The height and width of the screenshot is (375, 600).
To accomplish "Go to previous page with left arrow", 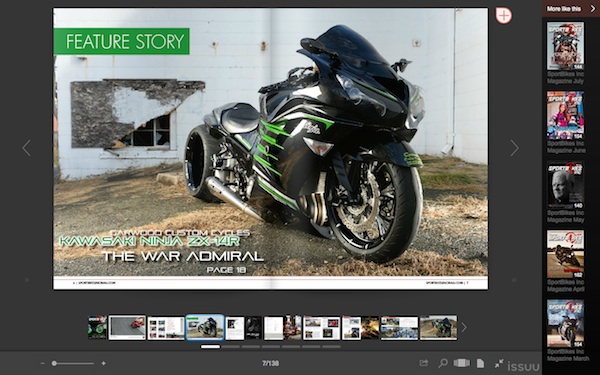I will (26, 148).
